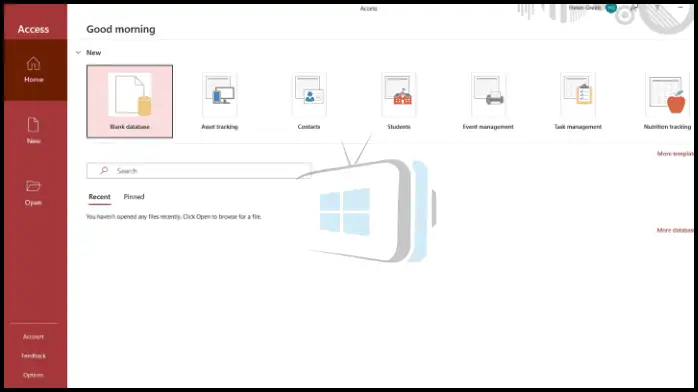Click the search magnifier icon
The image size is (698, 392).
104,170
